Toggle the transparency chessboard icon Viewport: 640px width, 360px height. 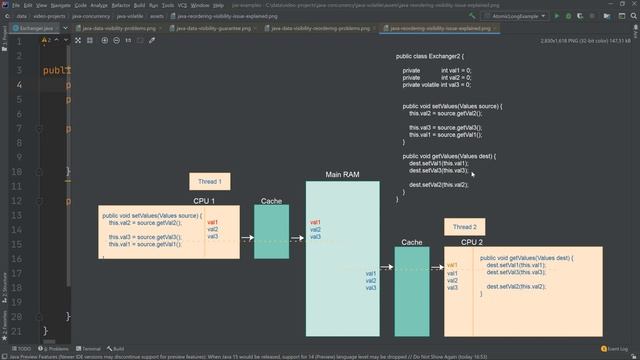point(78,40)
